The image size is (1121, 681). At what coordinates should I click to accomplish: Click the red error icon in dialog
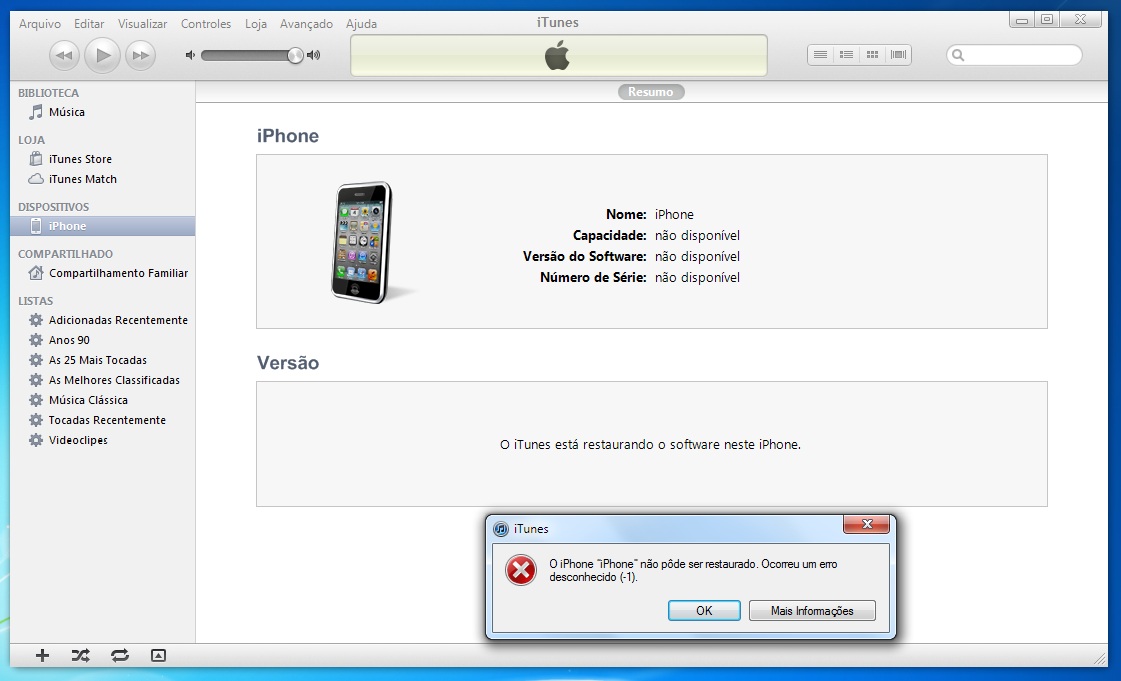tap(521, 570)
